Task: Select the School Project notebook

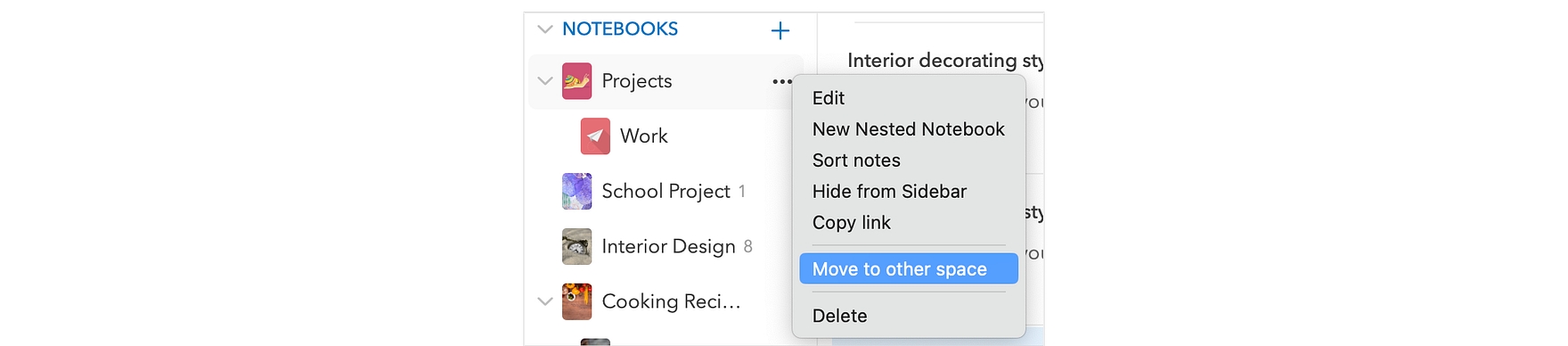Action: pos(666,192)
